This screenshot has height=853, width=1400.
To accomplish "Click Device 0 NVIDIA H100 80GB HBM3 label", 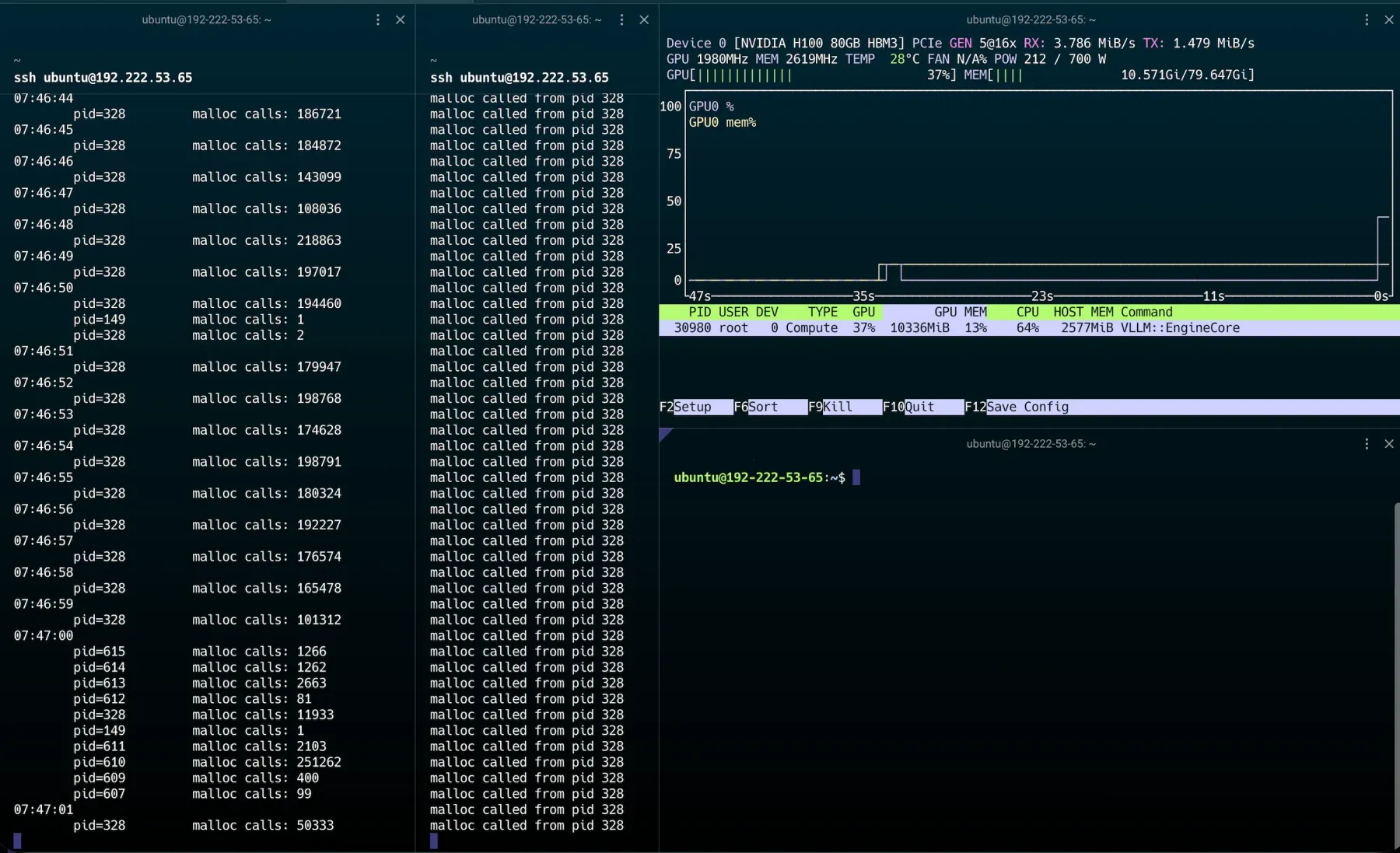I will pyautogui.click(x=786, y=44).
